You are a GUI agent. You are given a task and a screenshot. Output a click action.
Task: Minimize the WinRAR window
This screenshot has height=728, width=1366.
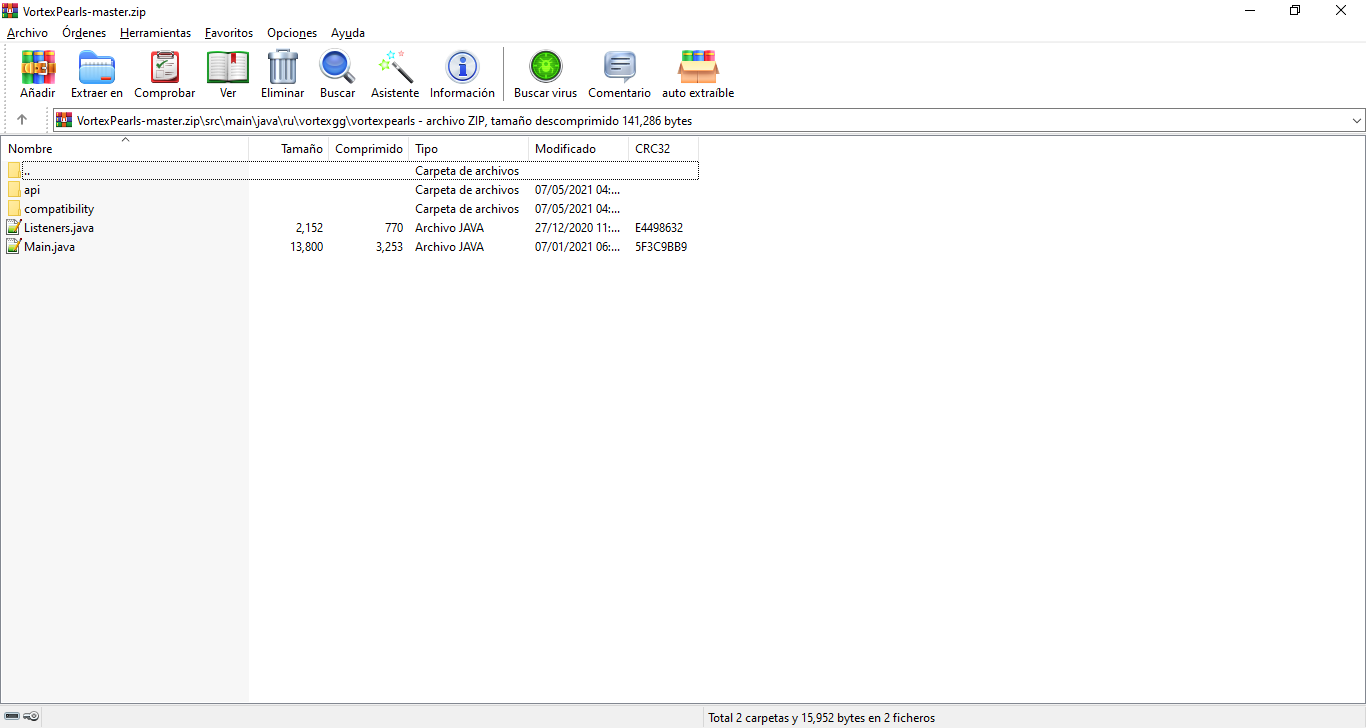1250,11
